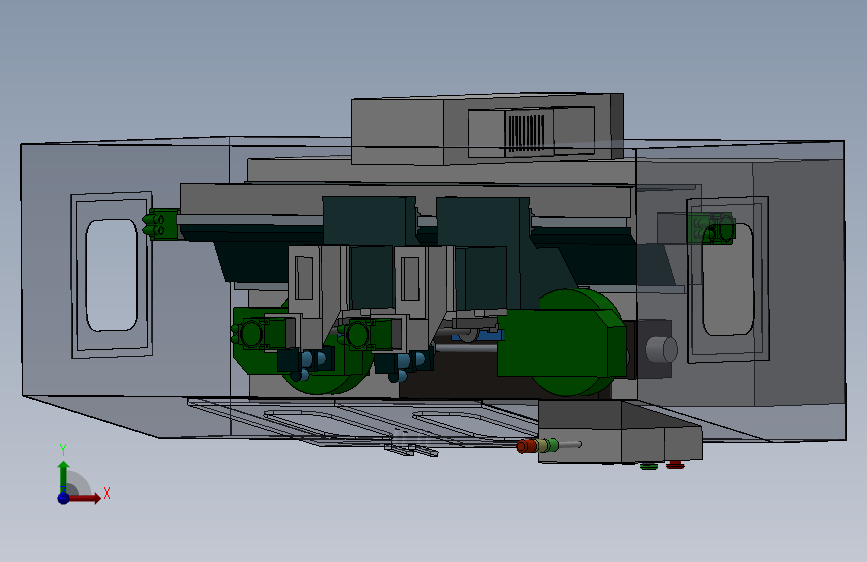
Task: Select the right enclosure door window
Action: pyautogui.click(x=728, y=279)
